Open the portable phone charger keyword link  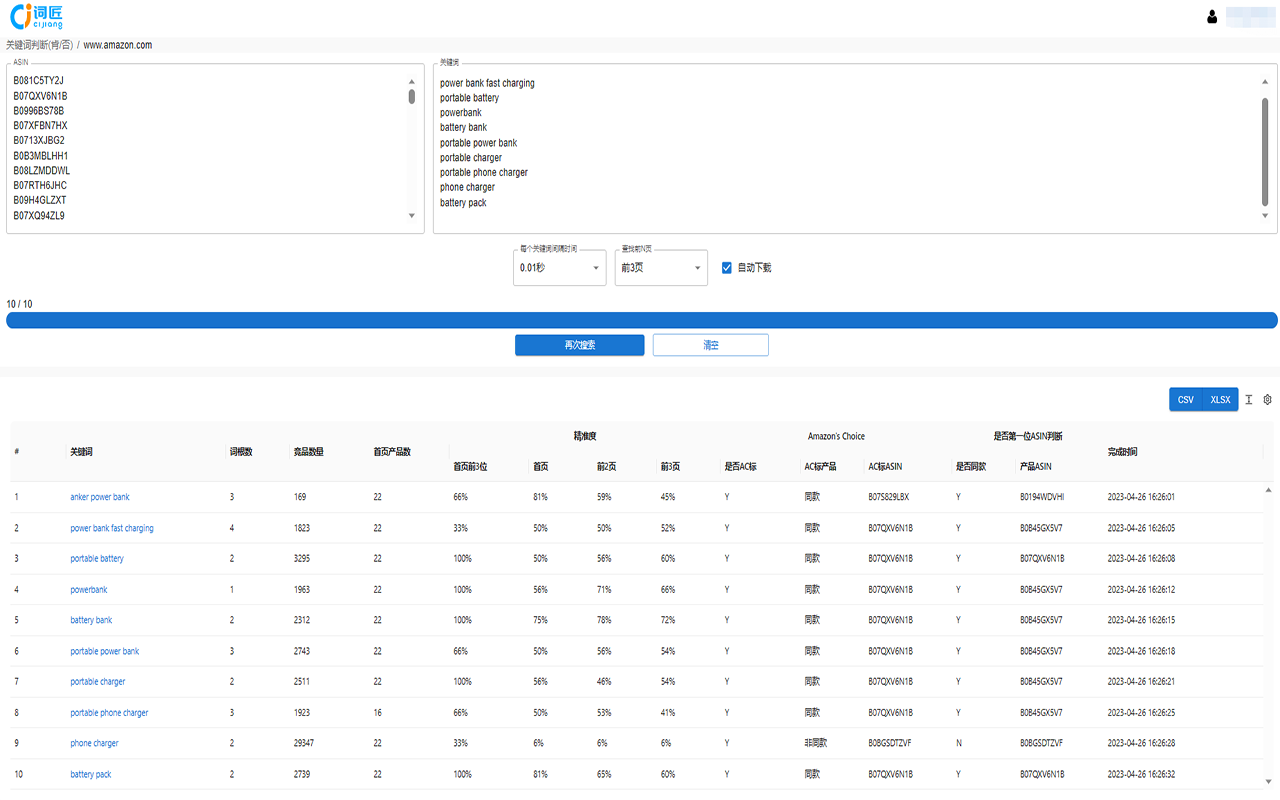[x=109, y=713]
